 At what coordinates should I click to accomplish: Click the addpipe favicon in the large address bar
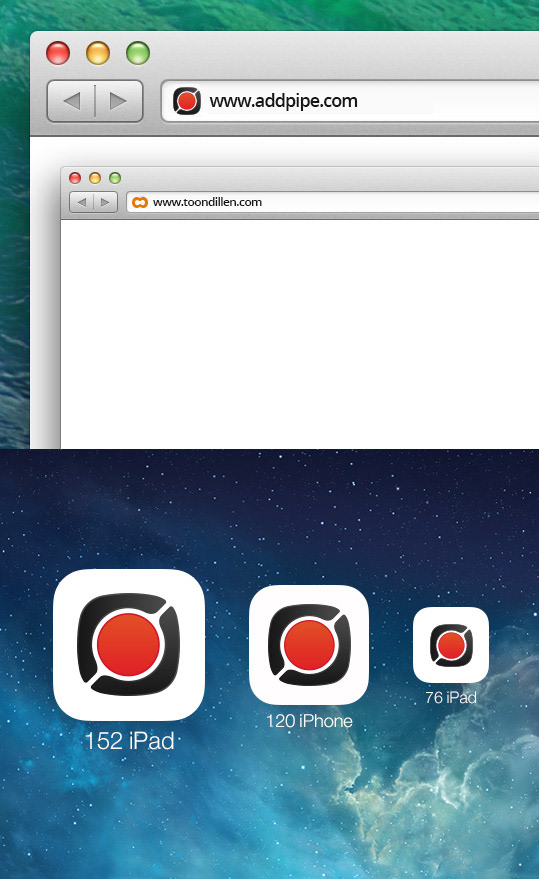(187, 101)
